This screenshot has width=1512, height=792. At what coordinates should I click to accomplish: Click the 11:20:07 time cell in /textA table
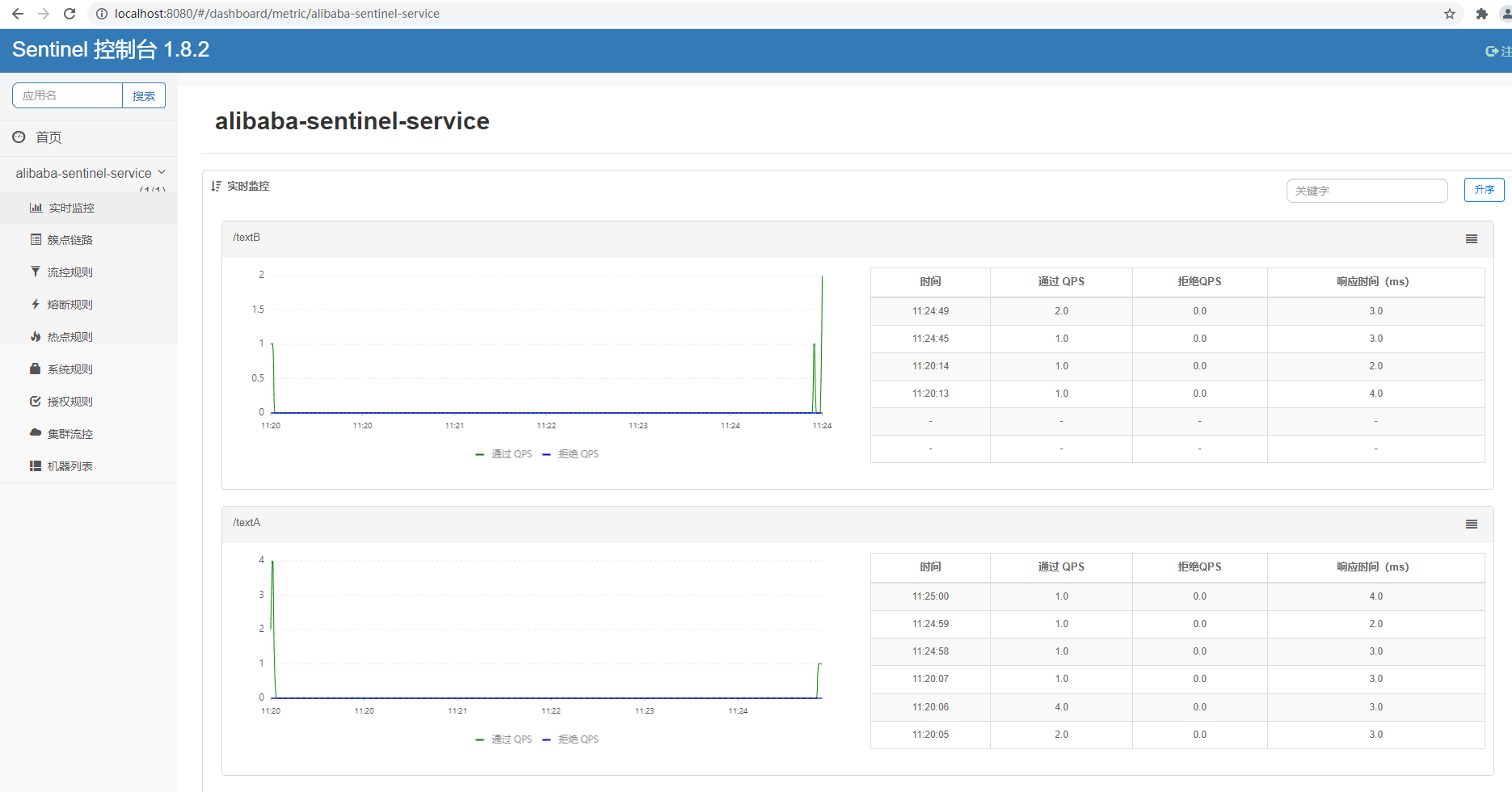click(930, 679)
